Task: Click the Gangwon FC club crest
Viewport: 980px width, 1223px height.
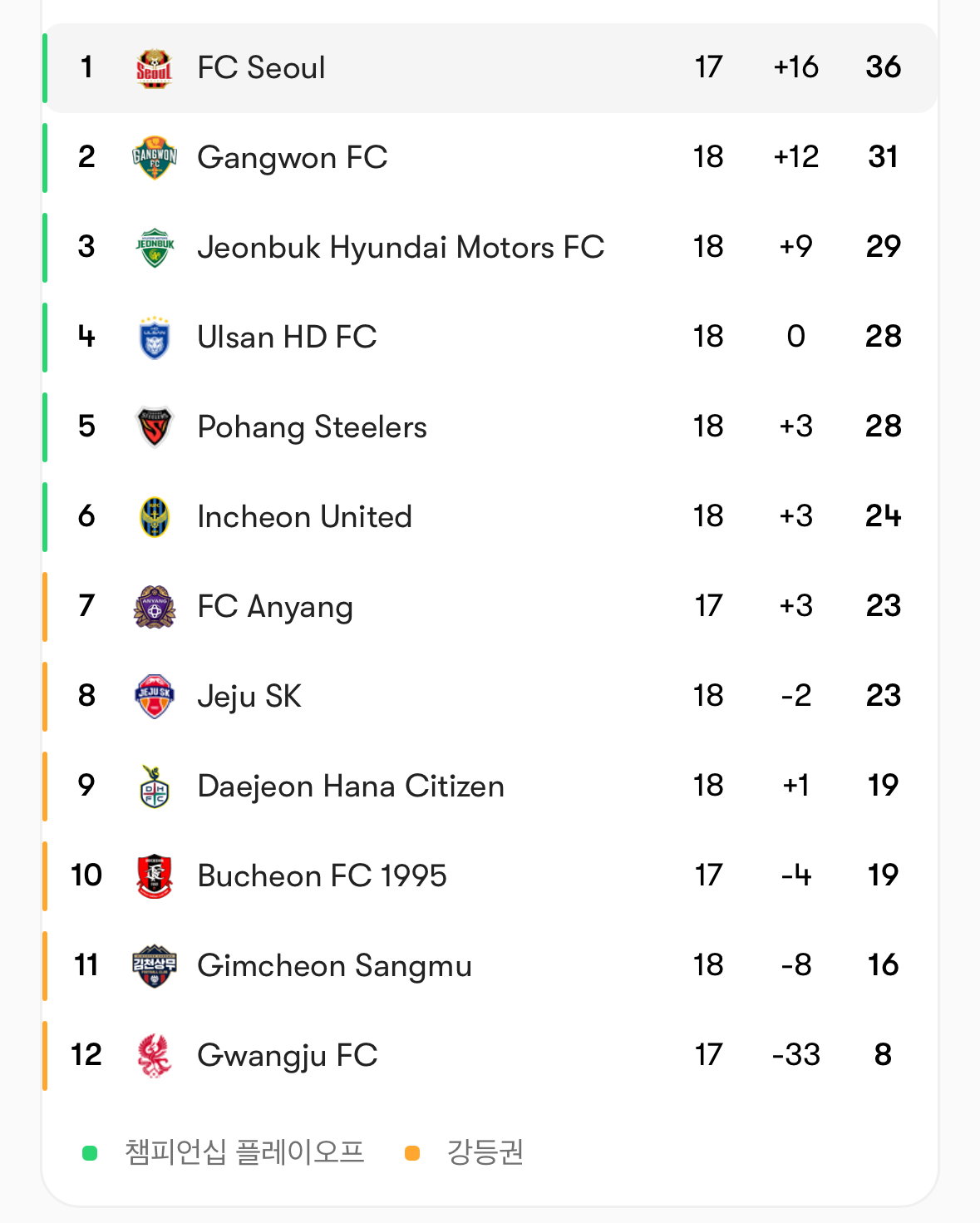Action: 155,158
